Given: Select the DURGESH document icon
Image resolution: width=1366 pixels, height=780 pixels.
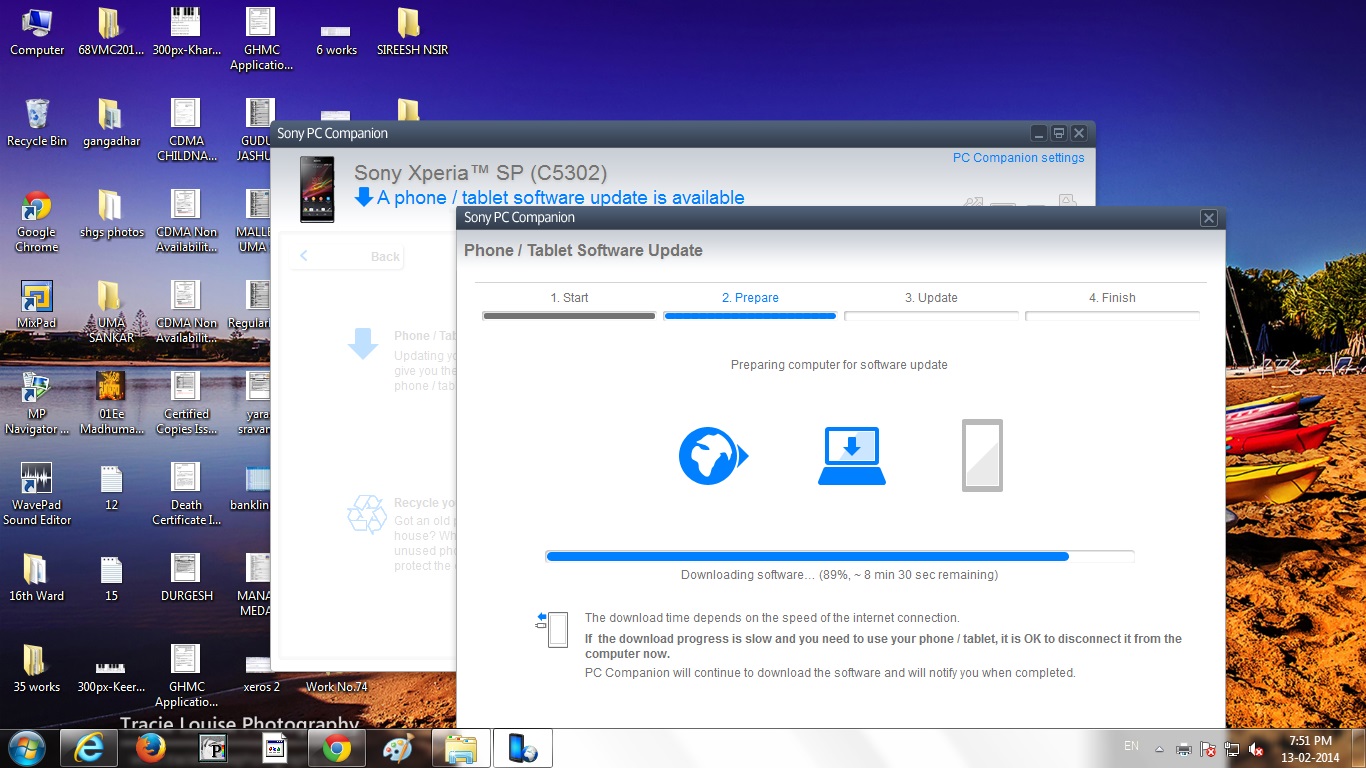Looking at the screenshot, I should point(186,577).
